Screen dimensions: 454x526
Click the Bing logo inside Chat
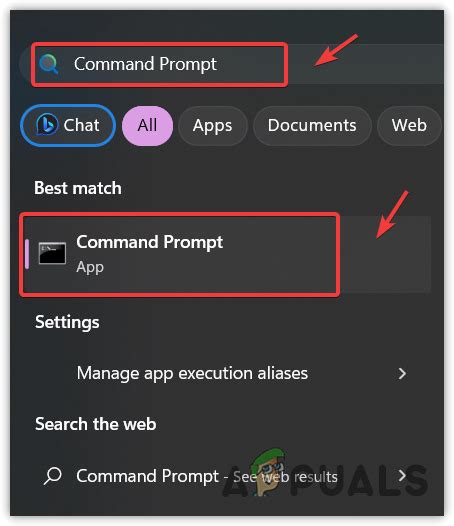47,124
